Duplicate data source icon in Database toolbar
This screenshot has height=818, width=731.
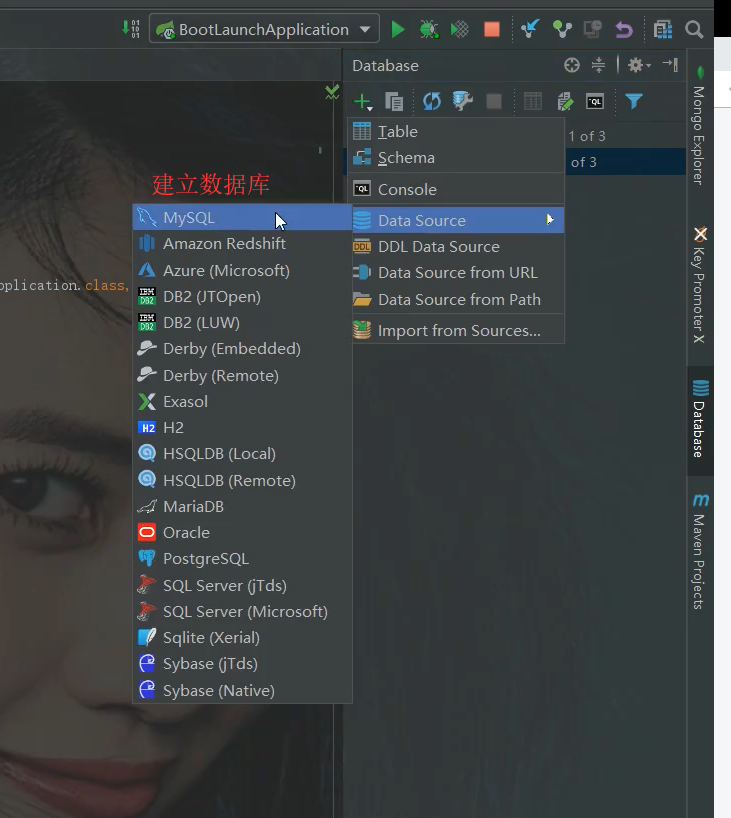(x=394, y=101)
